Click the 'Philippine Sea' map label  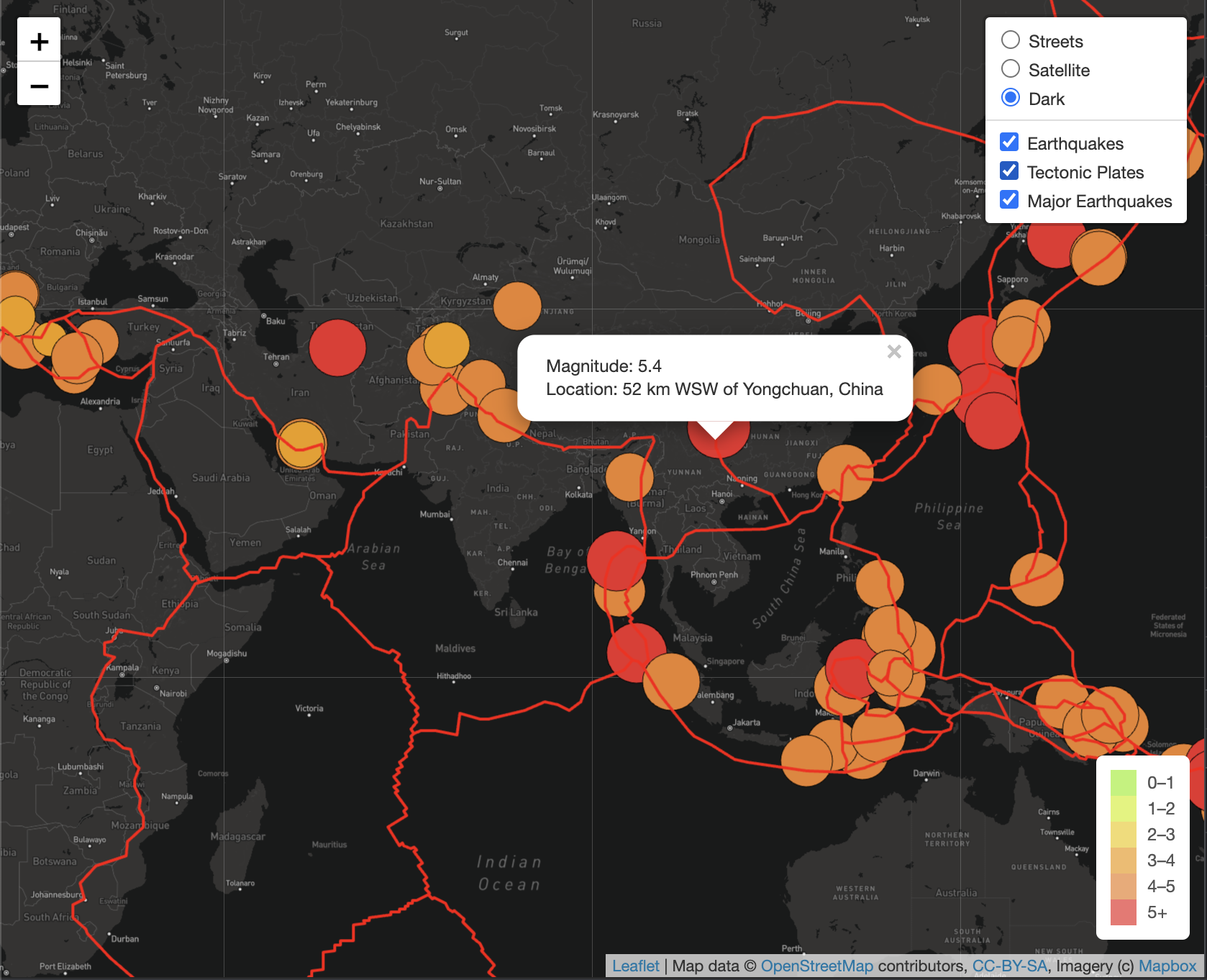point(949,516)
